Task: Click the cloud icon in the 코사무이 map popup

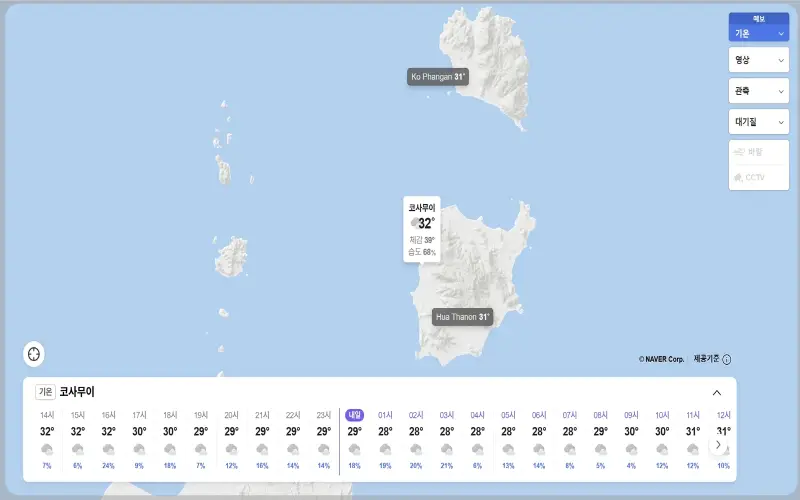Action: click(415, 223)
